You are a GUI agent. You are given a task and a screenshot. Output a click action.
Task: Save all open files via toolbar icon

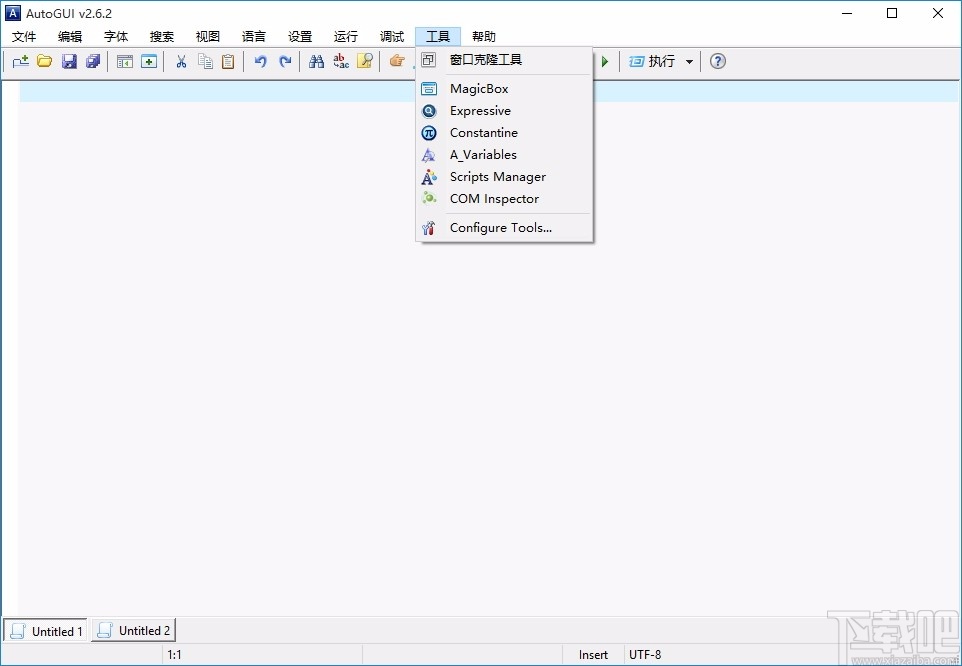(x=93, y=61)
